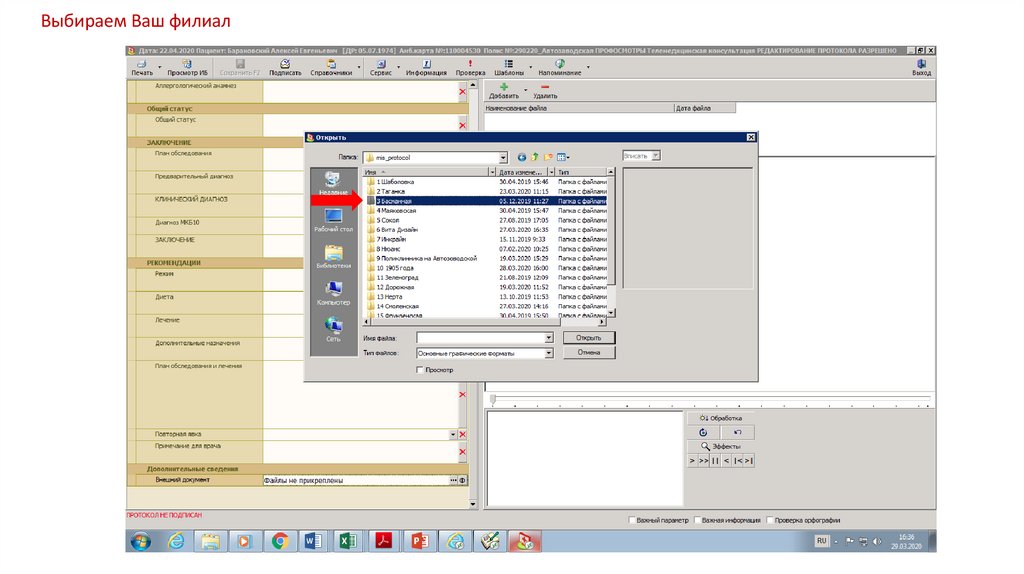The height and width of the screenshot is (574, 1024).
Task: Open the view menu icon in dialog
Action: point(562,157)
